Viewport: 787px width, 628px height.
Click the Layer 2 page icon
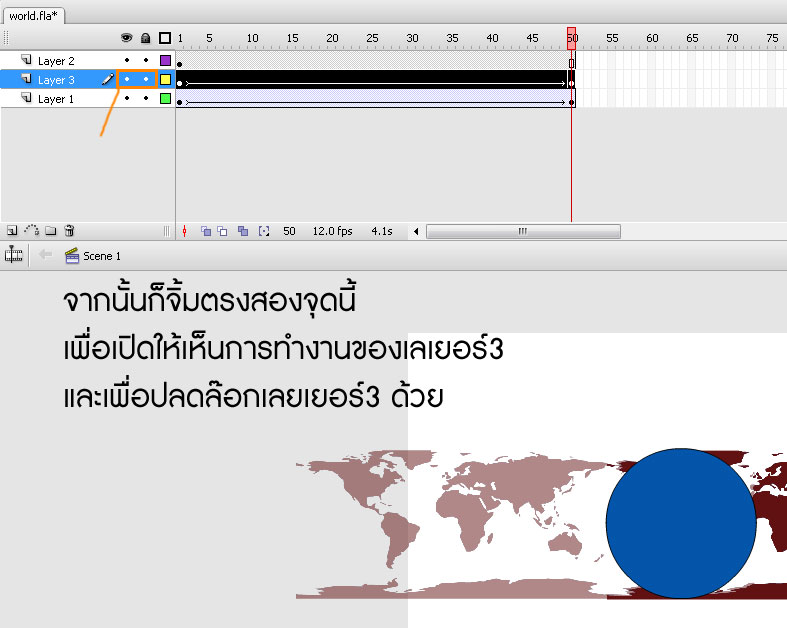click(27, 60)
